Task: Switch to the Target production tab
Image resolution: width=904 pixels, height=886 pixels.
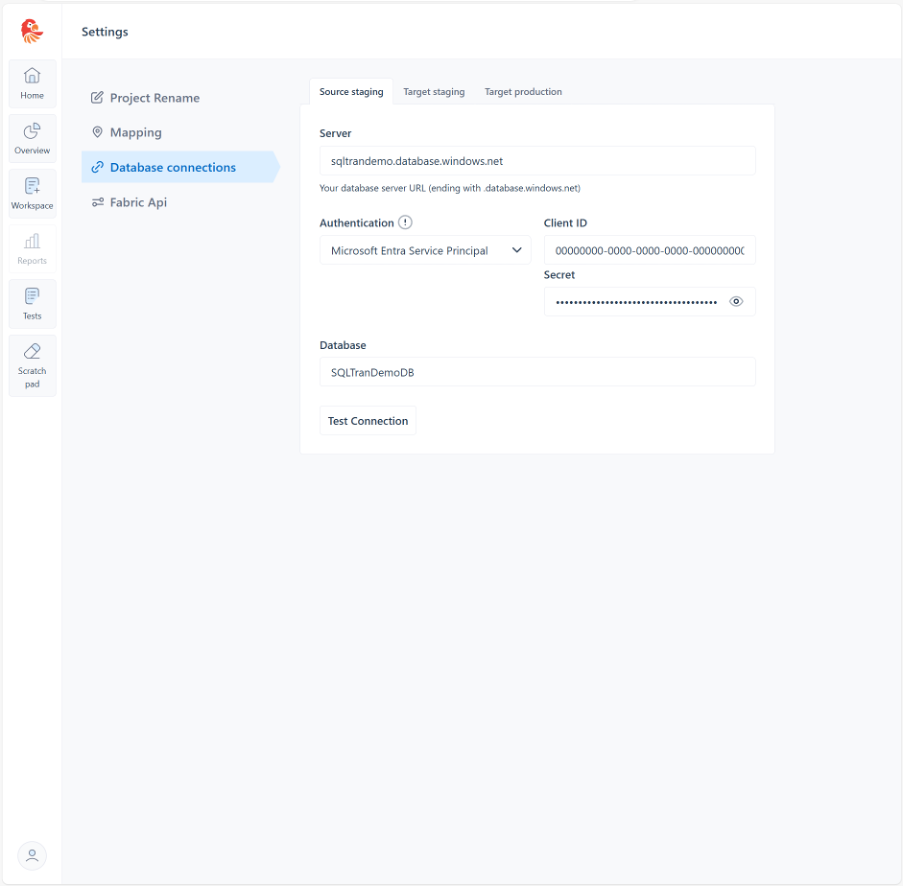Action: point(523,92)
